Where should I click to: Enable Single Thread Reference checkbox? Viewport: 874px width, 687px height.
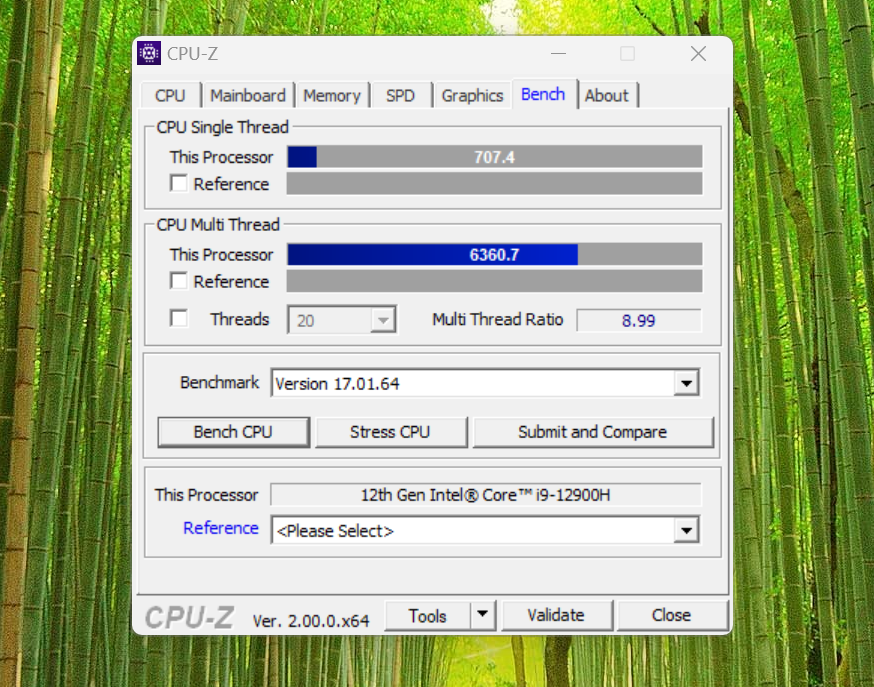pyautogui.click(x=178, y=183)
